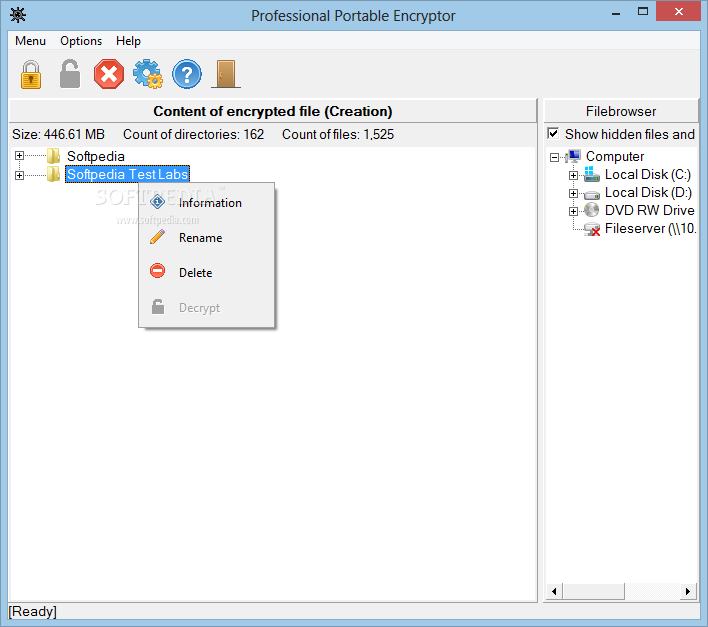Click the Local Disk (C:) drive icon
This screenshot has height=627, width=708.
592,174
